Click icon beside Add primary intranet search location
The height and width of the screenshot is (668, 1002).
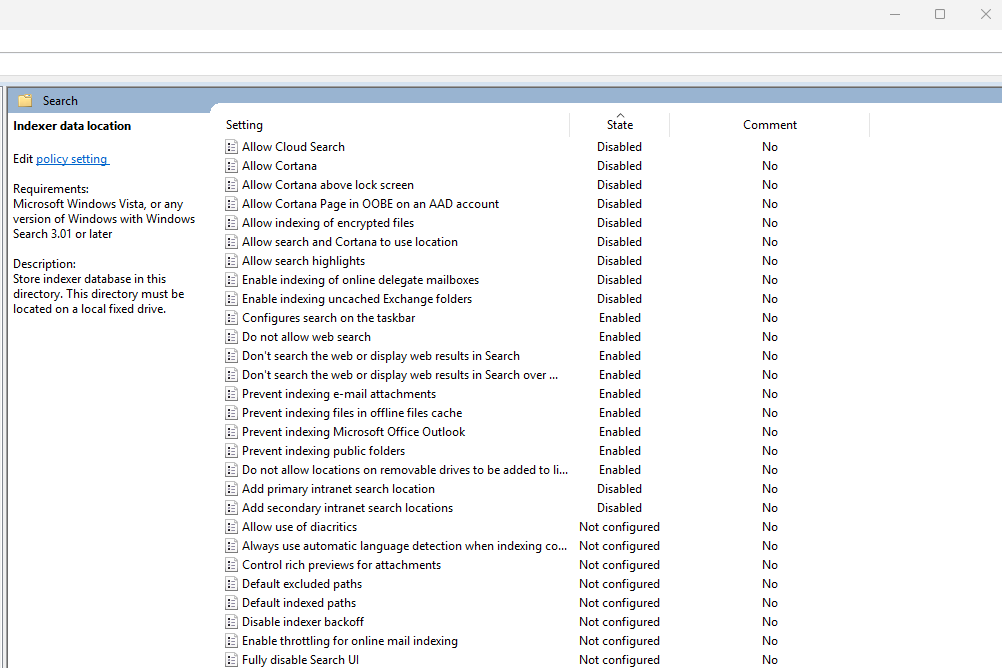231,489
